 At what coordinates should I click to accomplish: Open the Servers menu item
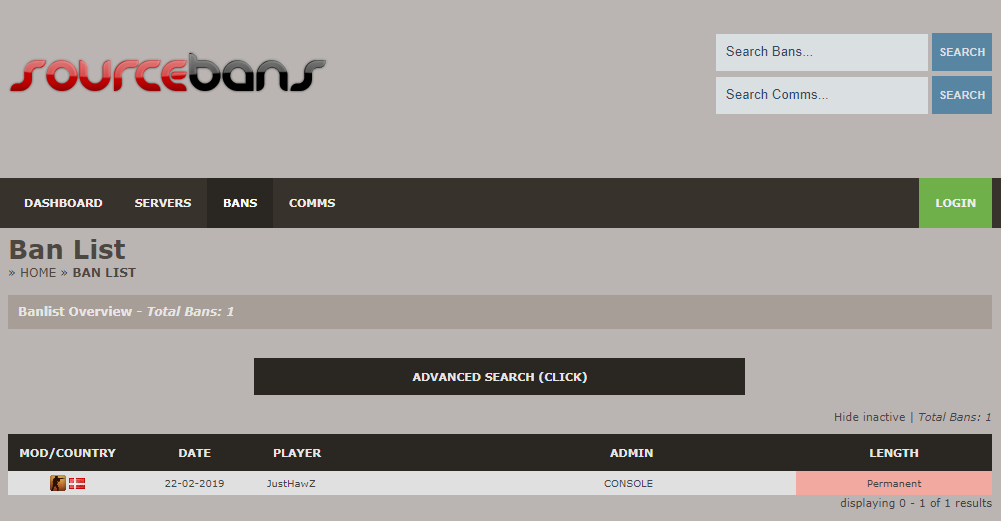[163, 203]
